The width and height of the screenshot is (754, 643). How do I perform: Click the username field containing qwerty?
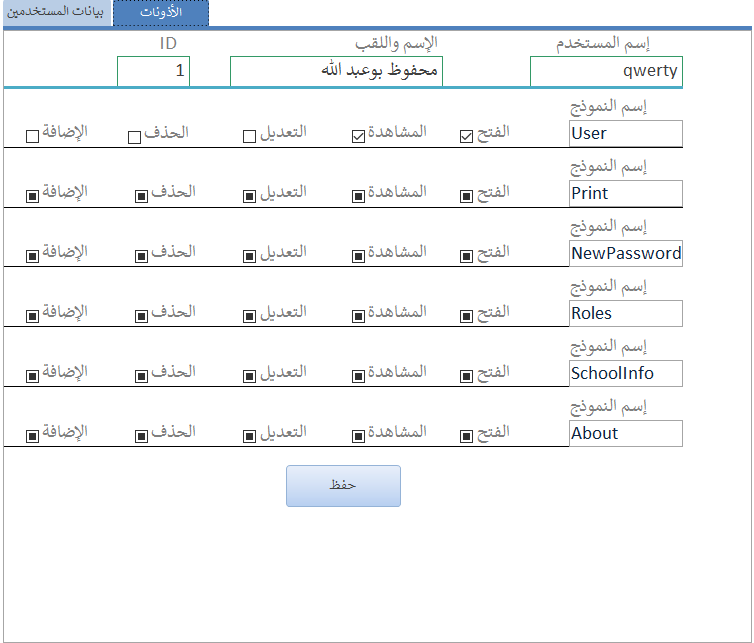pyautogui.click(x=606, y=71)
